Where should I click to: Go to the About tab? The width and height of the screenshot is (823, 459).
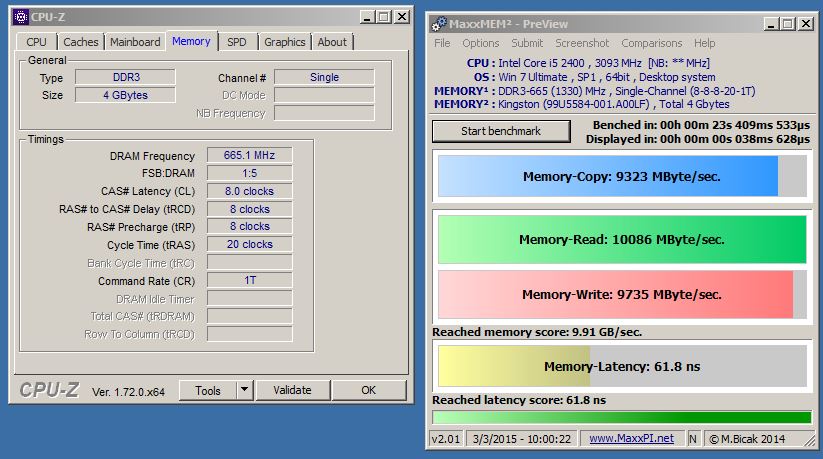coord(332,42)
